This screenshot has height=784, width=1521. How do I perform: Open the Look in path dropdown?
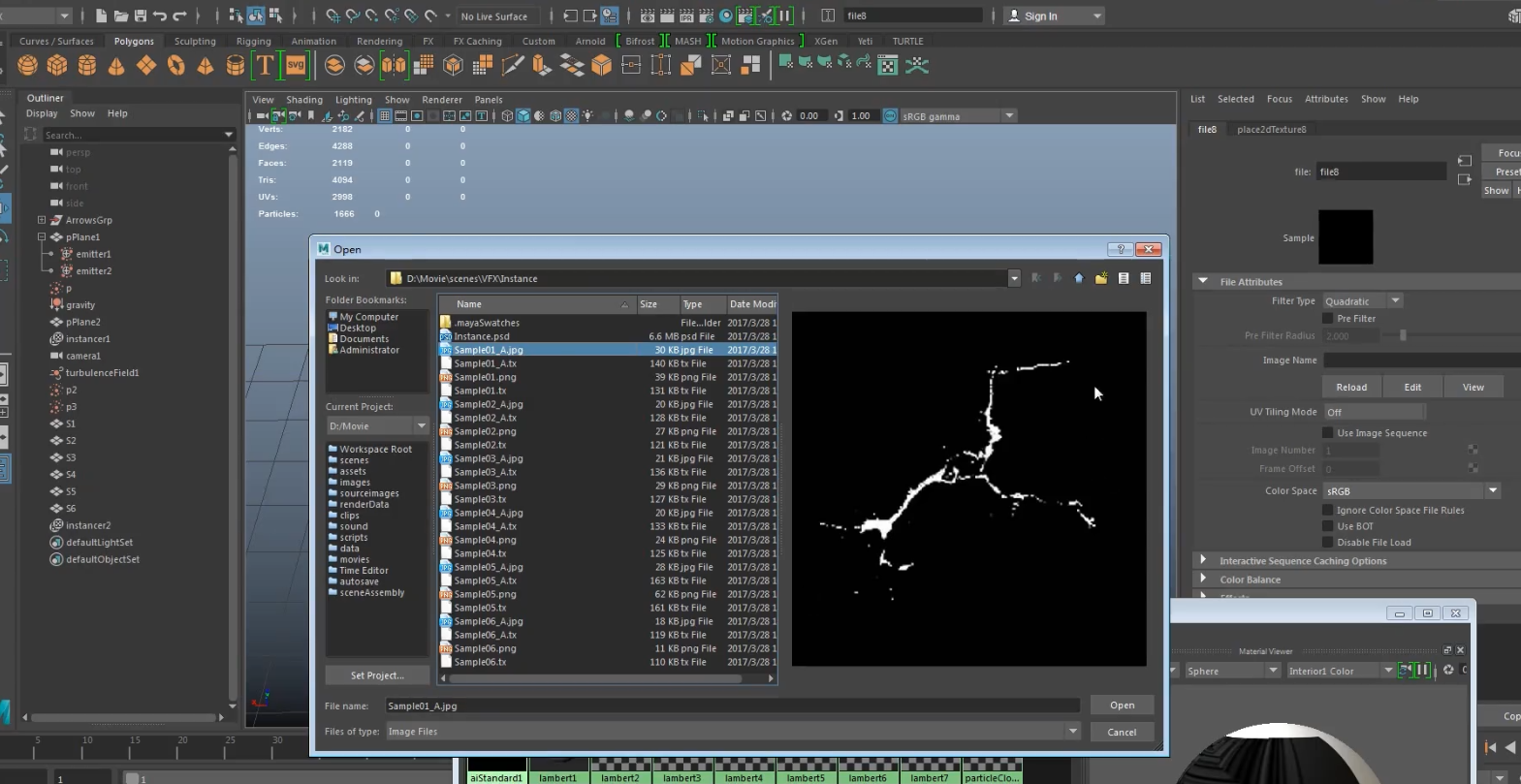(1014, 278)
